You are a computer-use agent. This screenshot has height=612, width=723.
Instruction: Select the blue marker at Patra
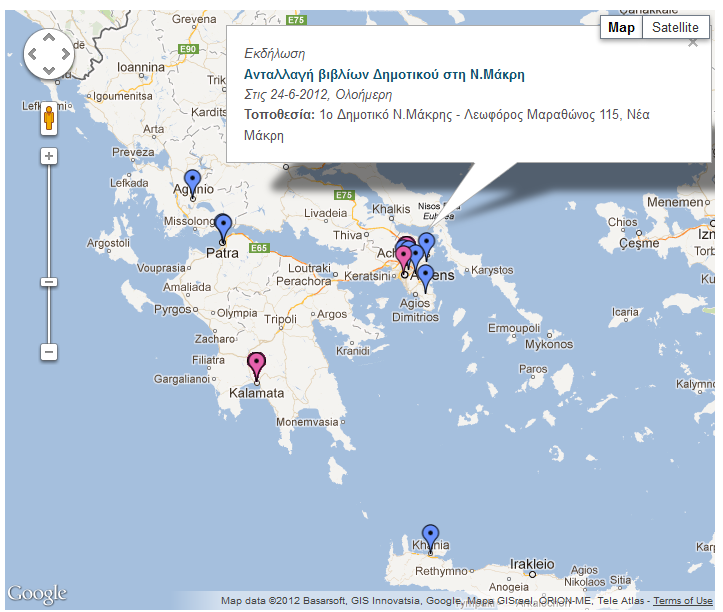[223, 226]
